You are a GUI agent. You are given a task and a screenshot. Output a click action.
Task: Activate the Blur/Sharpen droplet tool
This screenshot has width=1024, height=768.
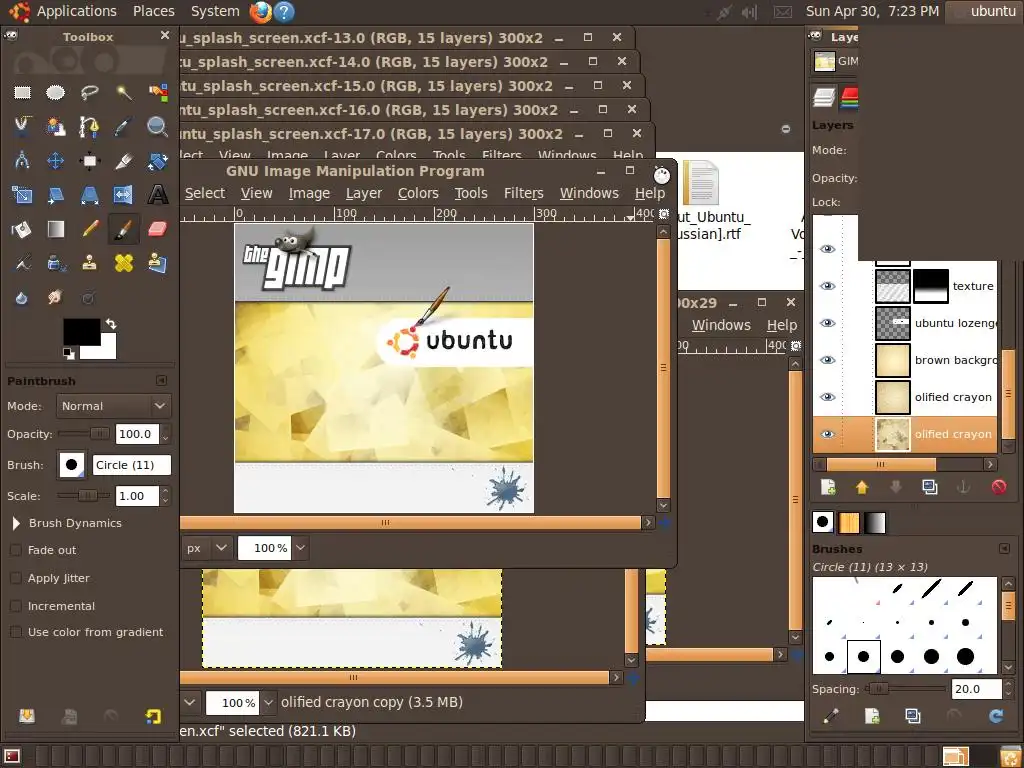[x=22, y=298]
